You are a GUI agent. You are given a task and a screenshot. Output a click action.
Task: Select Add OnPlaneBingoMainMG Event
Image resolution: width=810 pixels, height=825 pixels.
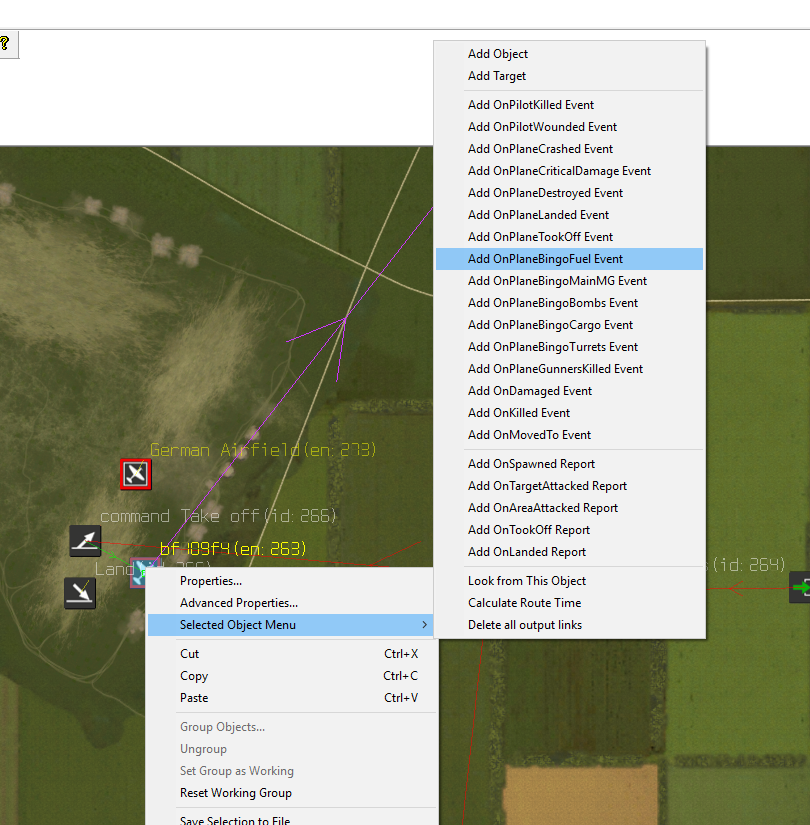(x=569, y=281)
